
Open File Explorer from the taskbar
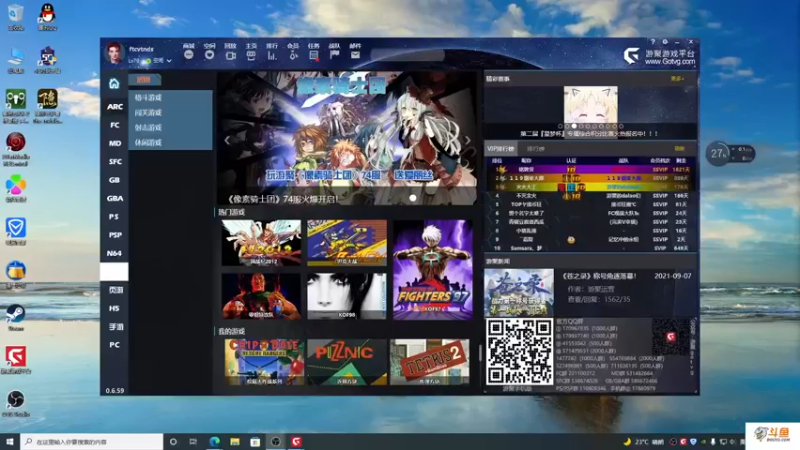pos(235,441)
